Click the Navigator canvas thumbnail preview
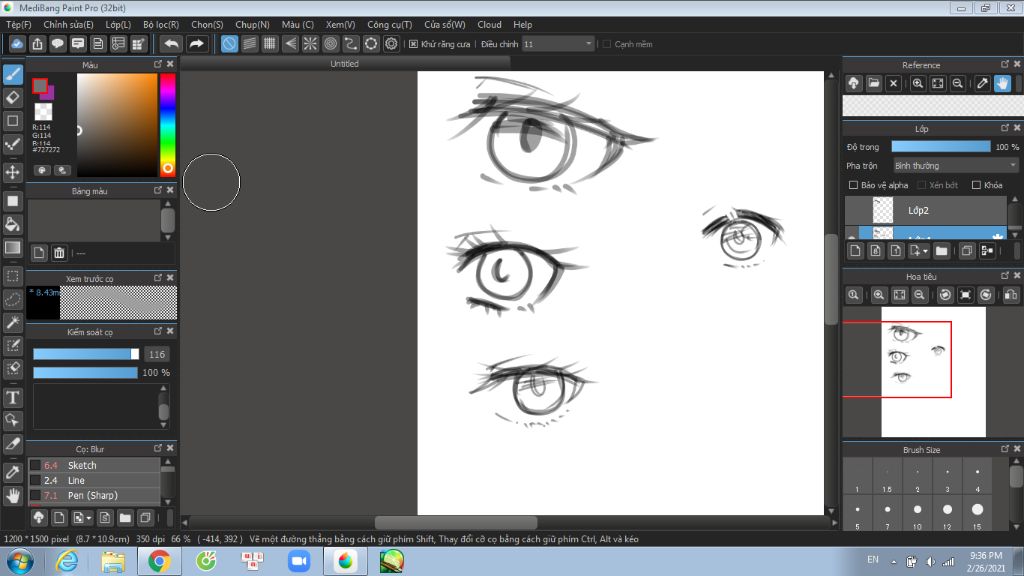The image size is (1024, 576). 933,372
